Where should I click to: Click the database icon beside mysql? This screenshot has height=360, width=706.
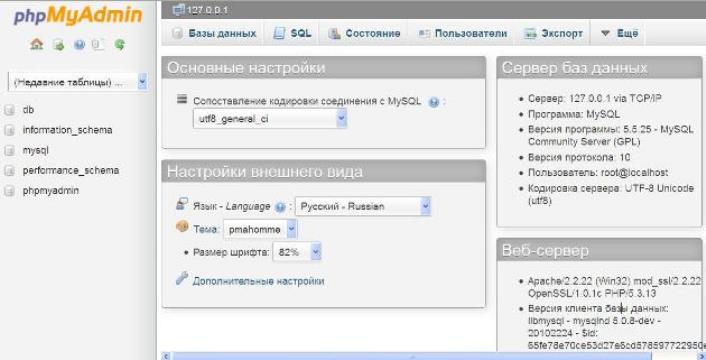(x=9, y=151)
